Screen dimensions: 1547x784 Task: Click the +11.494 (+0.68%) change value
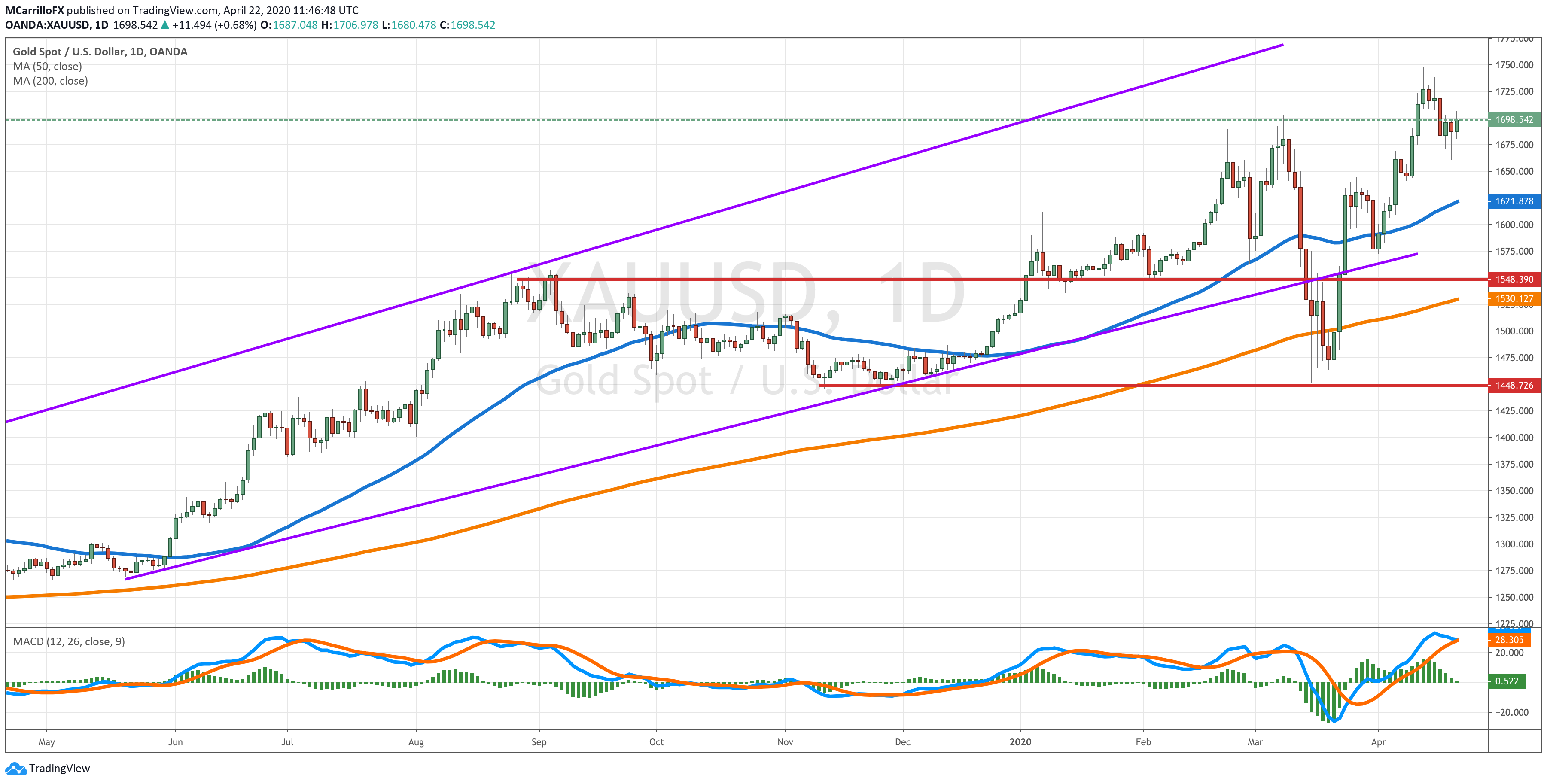pyautogui.click(x=214, y=25)
